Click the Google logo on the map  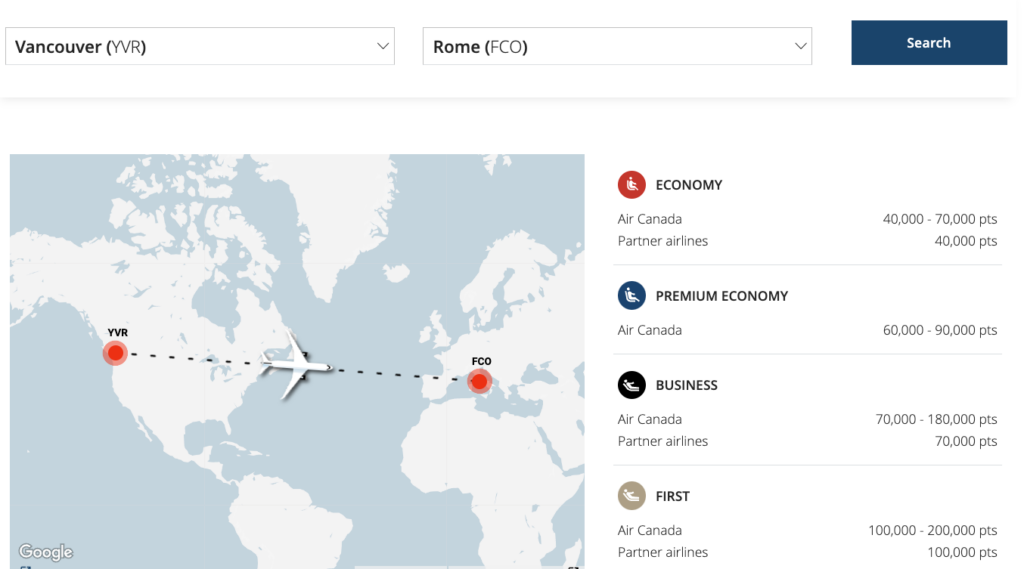click(x=46, y=552)
